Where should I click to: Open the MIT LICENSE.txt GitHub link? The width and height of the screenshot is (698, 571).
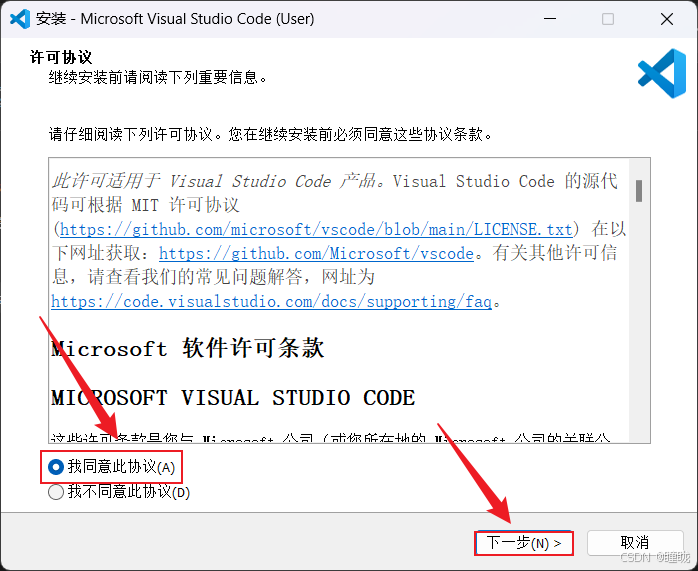(316, 230)
